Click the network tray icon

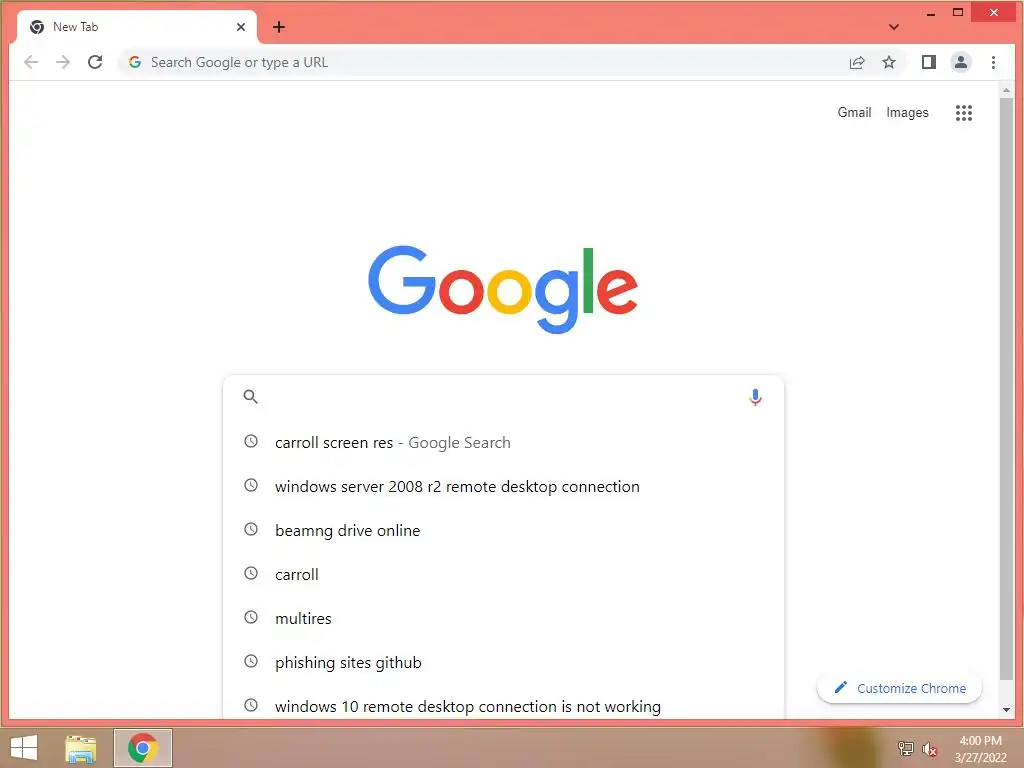pyautogui.click(x=906, y=748)
